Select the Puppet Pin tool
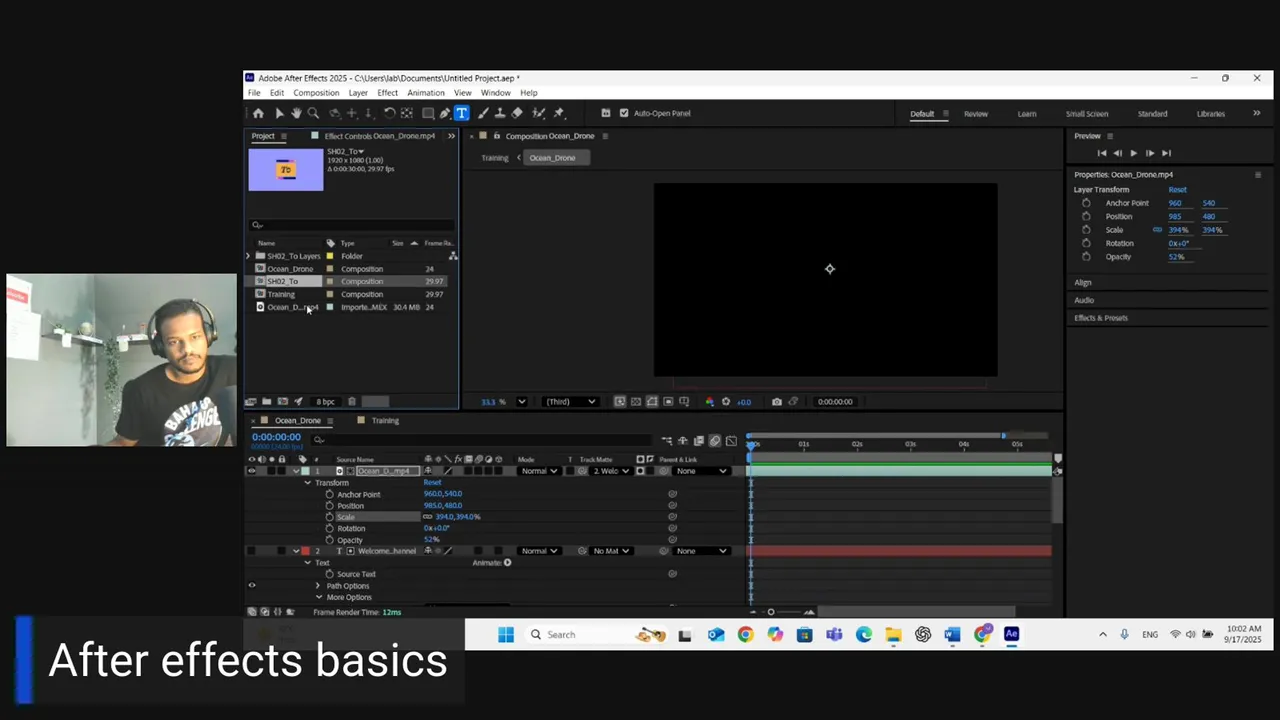The image size is (1280, 720). tap(559, 113)
